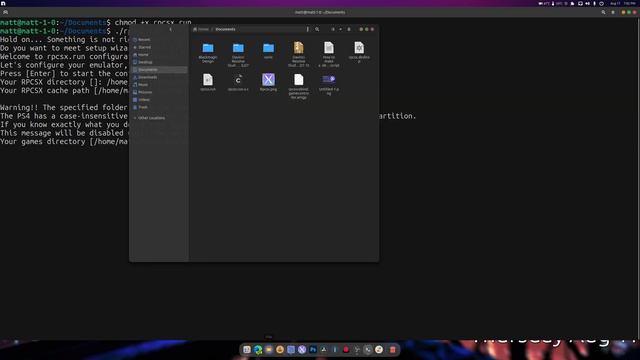Image resolution: width=640 pixels, height=360 pixels.
Task: Open the yellow Files app in dock
Action: (x=269, y=350)
